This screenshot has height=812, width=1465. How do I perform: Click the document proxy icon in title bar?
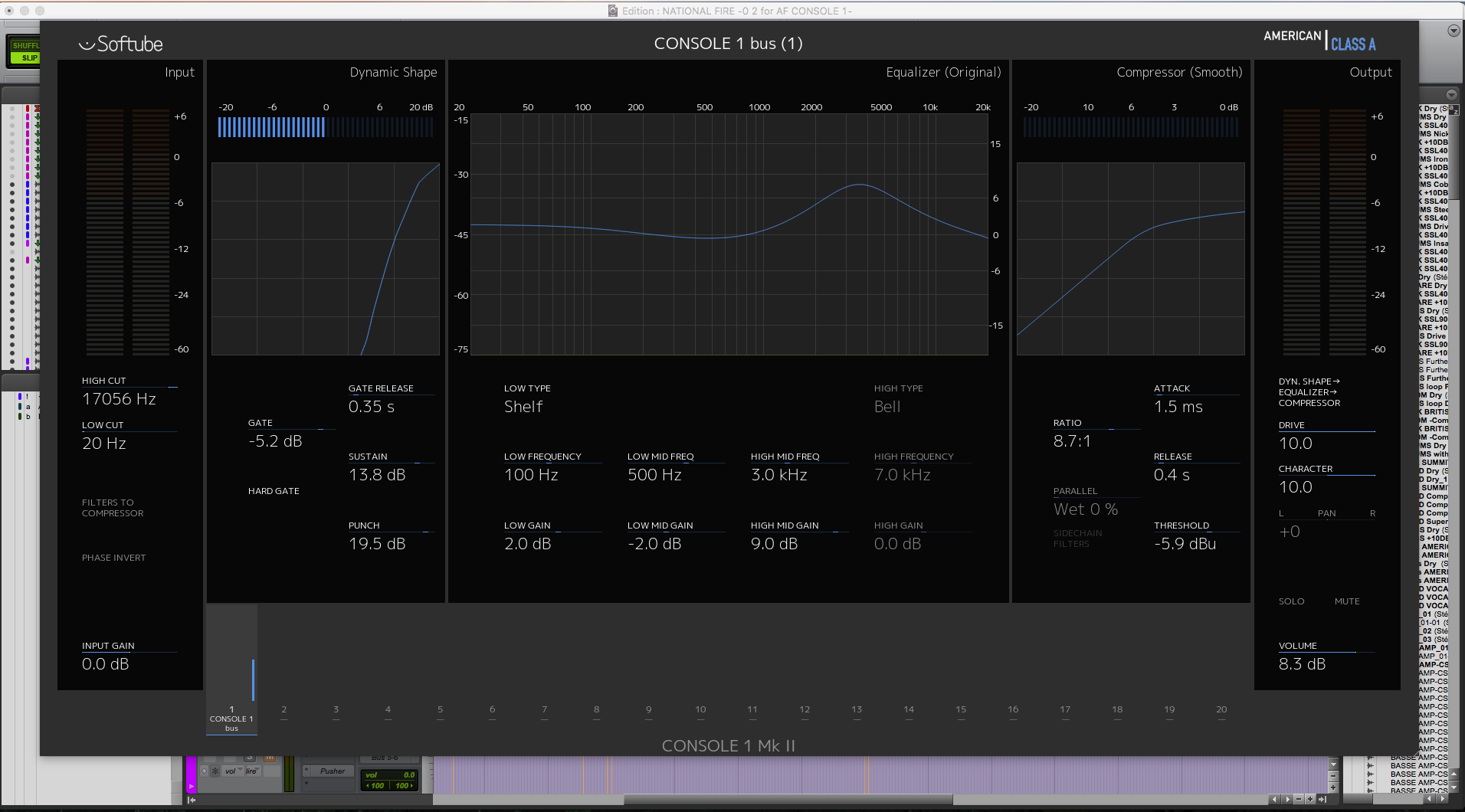tap(613, 11)
